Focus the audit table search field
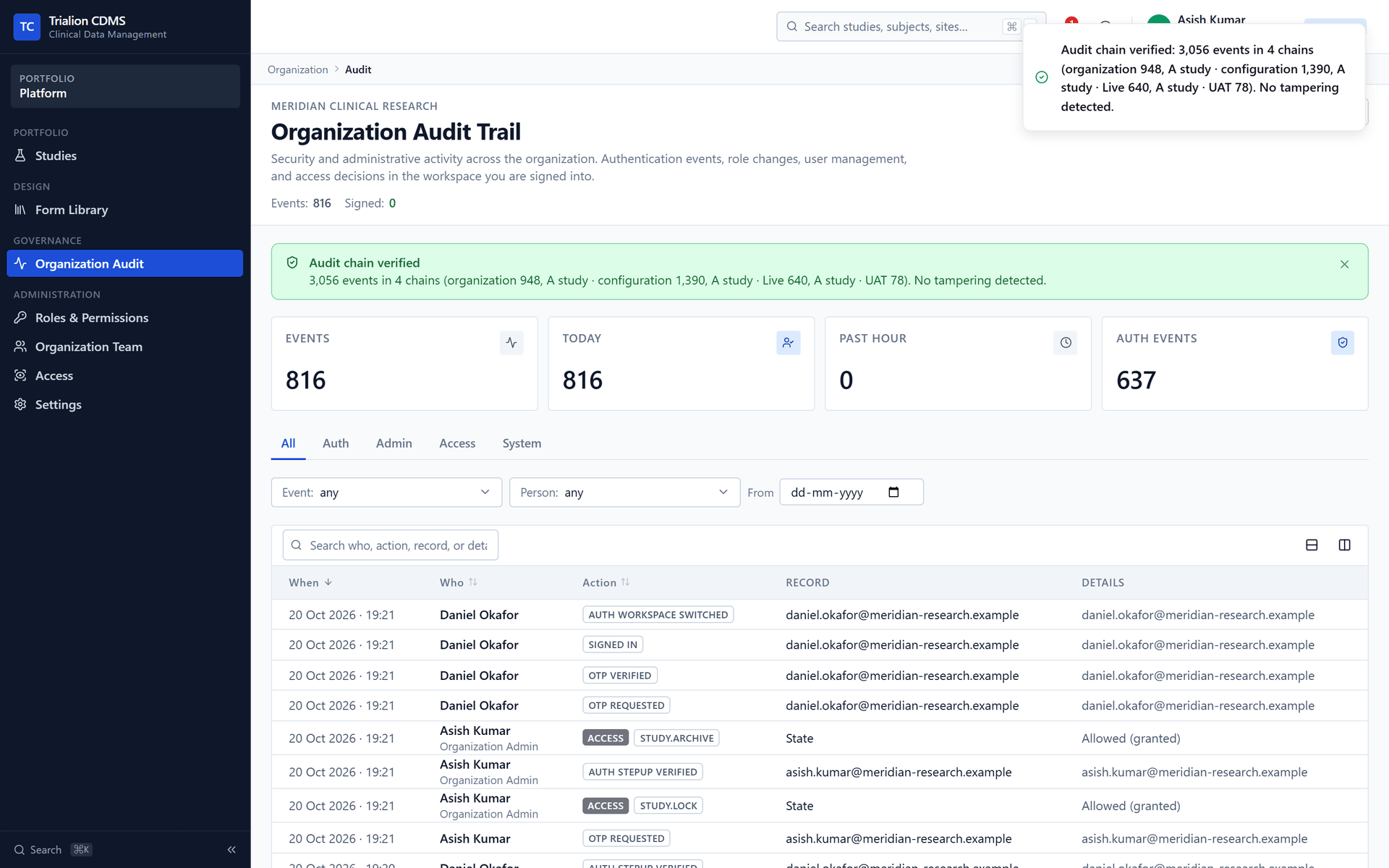 (391, 545)
